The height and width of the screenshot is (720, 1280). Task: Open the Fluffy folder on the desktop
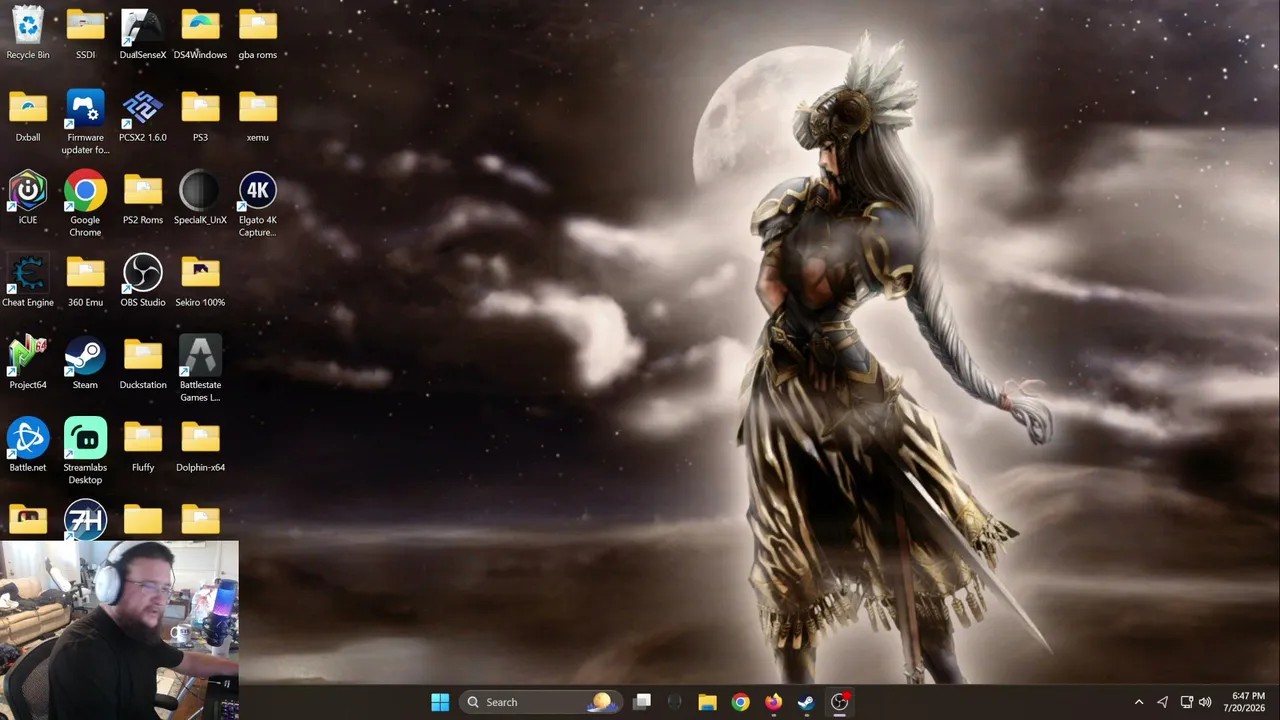click(x=143, y=446)
